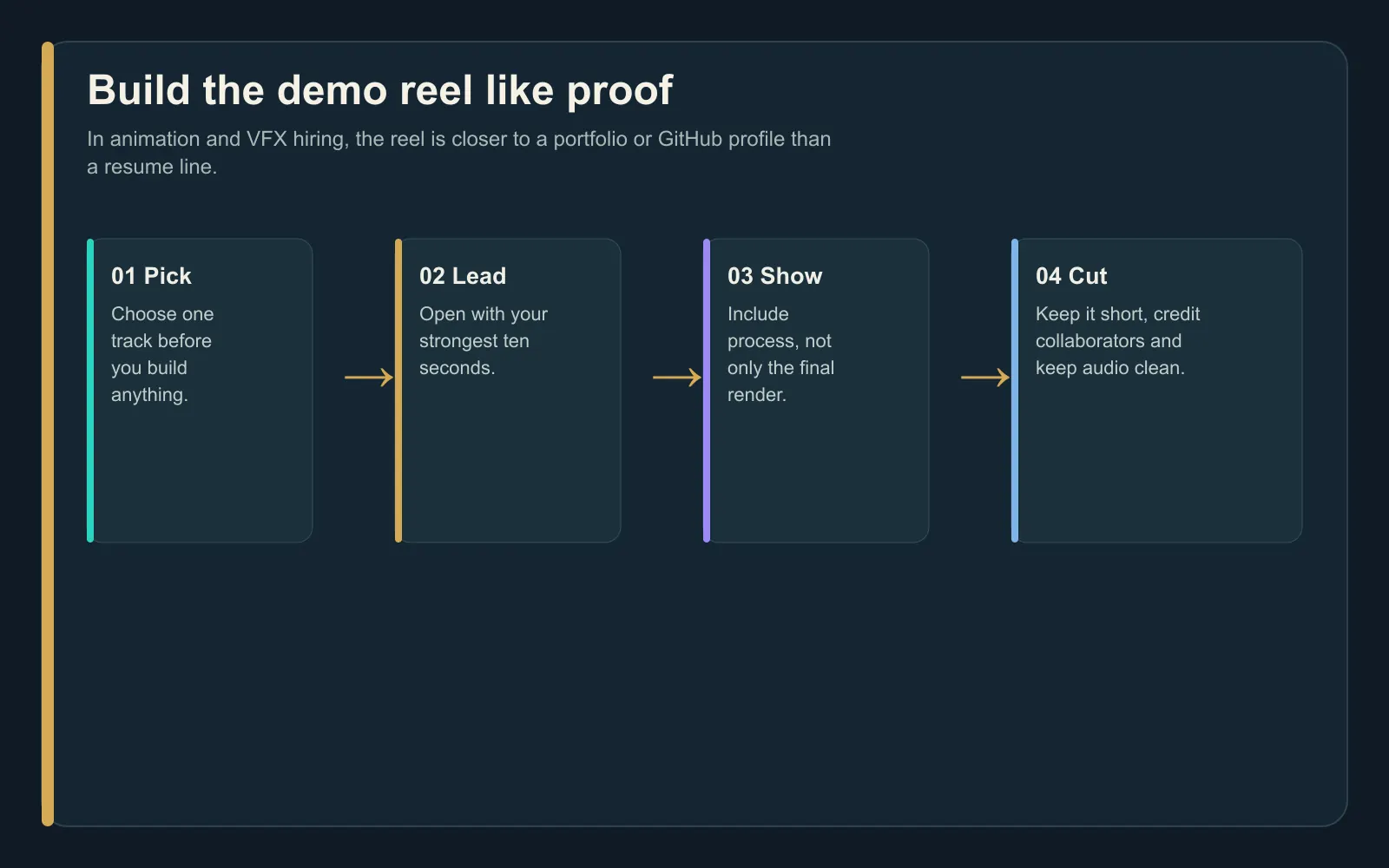The width and height of the screenshot is (1389, 868).
Task: Click the subtitle about animation and VFX hiring
Action: (459, 153)
